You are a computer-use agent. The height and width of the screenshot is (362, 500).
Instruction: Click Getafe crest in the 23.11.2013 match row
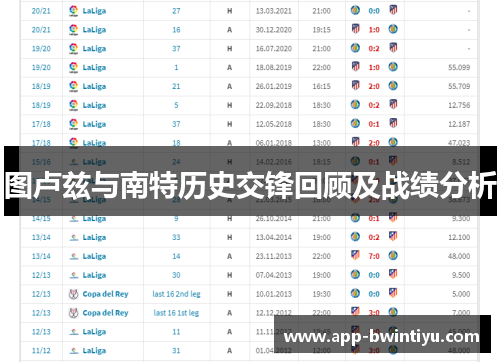393,256
